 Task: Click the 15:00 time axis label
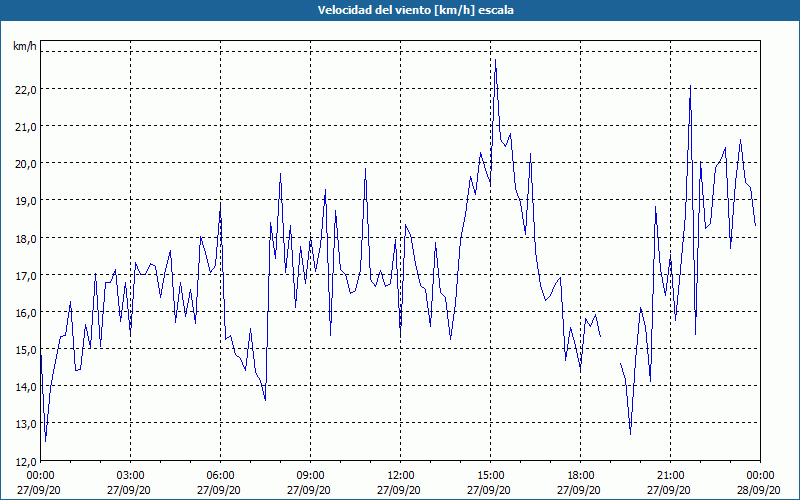[x=490, y=476]
